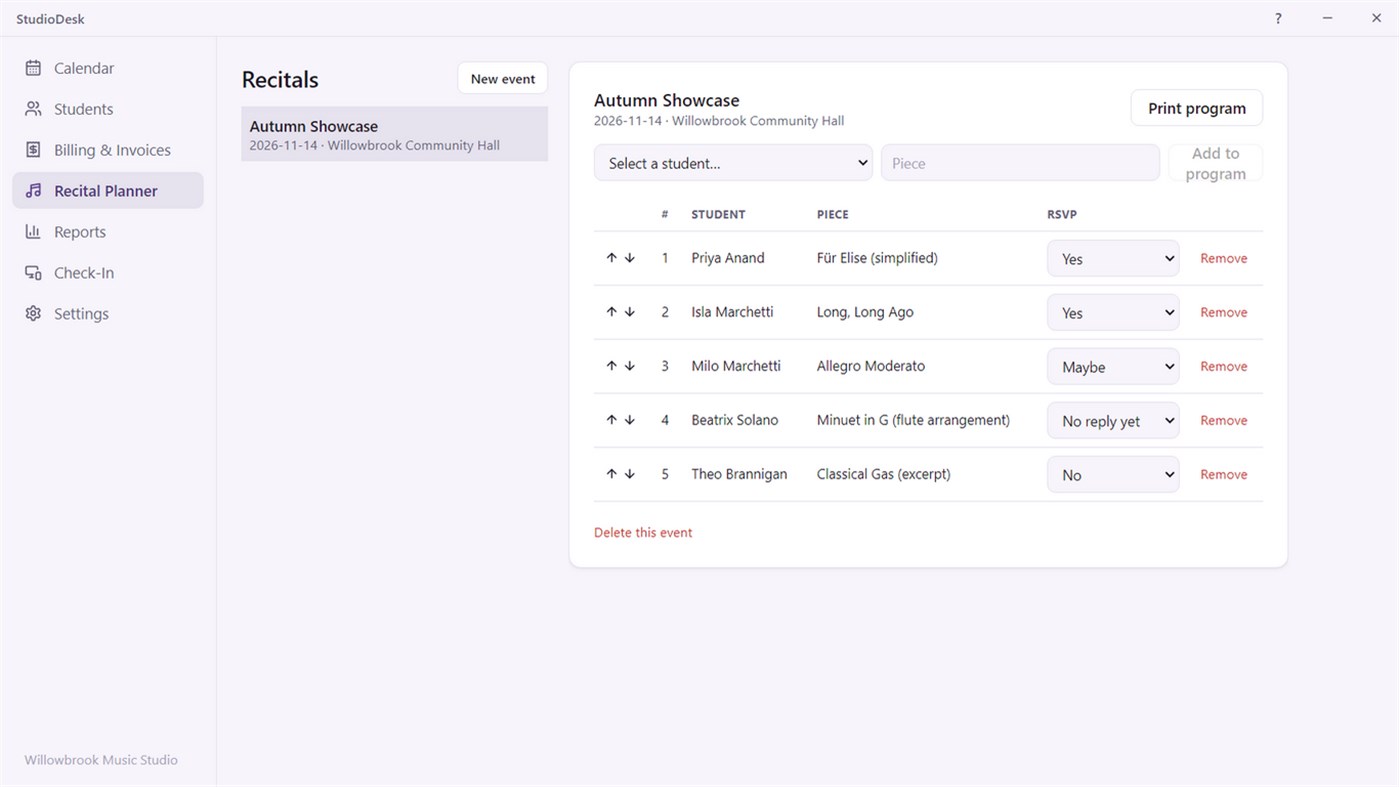Screen dimensions: 1399x787
Task: Remove Priya Anand from the program
Action: pyautogui.click(x=1224, y=258)
